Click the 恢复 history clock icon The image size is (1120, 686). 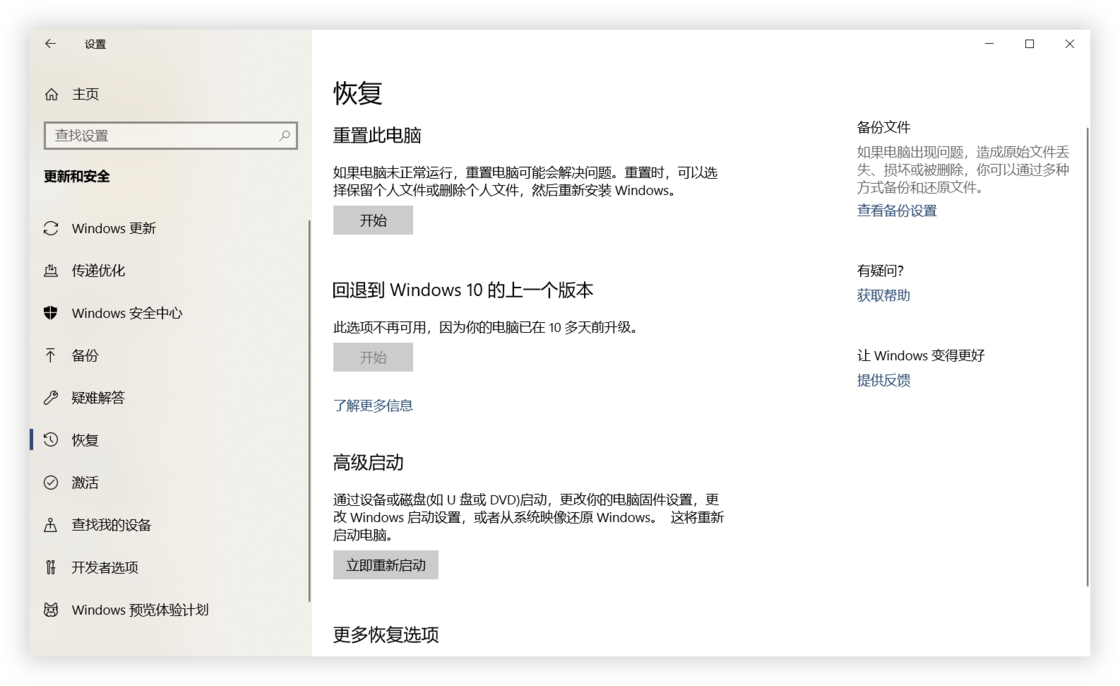(x=51, y=440)
